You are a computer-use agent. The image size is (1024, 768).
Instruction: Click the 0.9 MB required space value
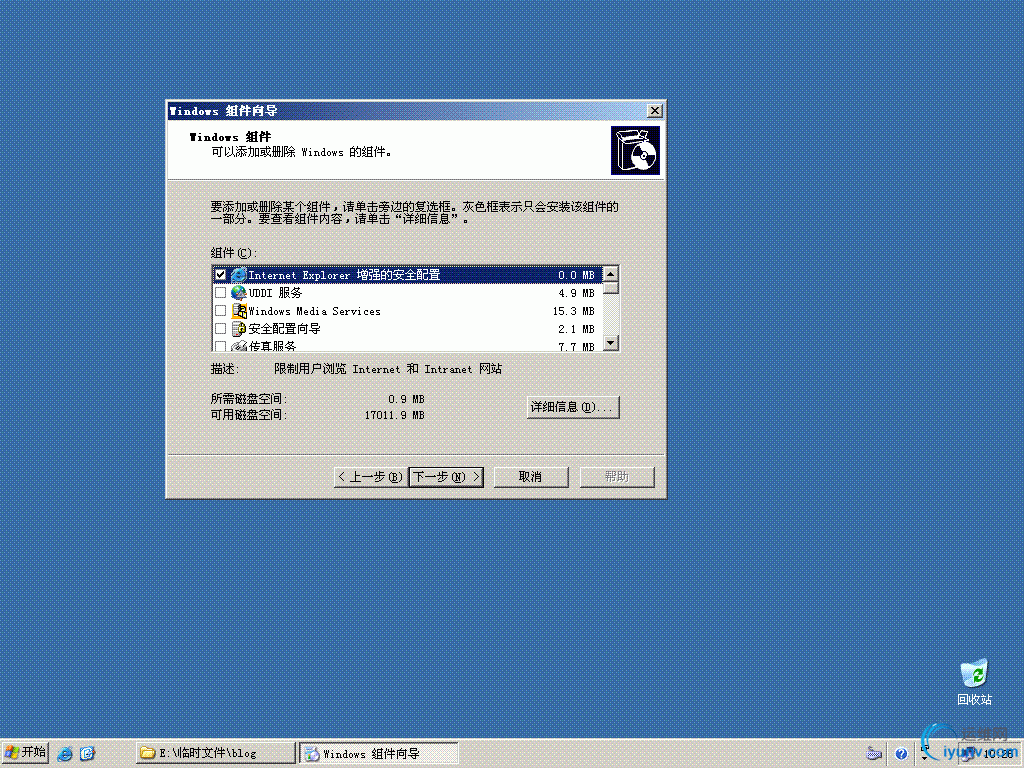tap(406, 399)
